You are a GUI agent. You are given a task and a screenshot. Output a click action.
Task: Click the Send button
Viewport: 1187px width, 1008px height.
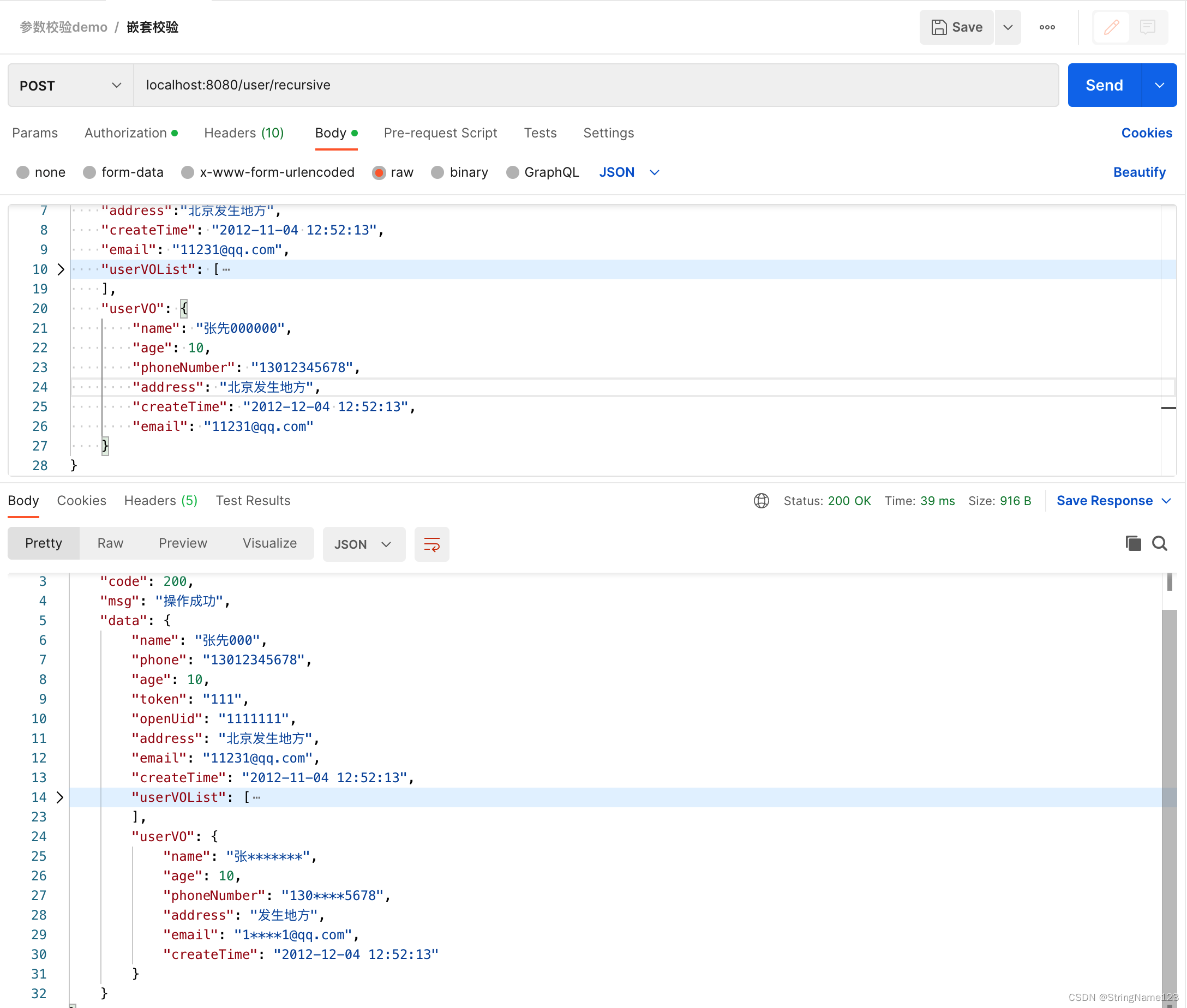tap(1104, 85)
